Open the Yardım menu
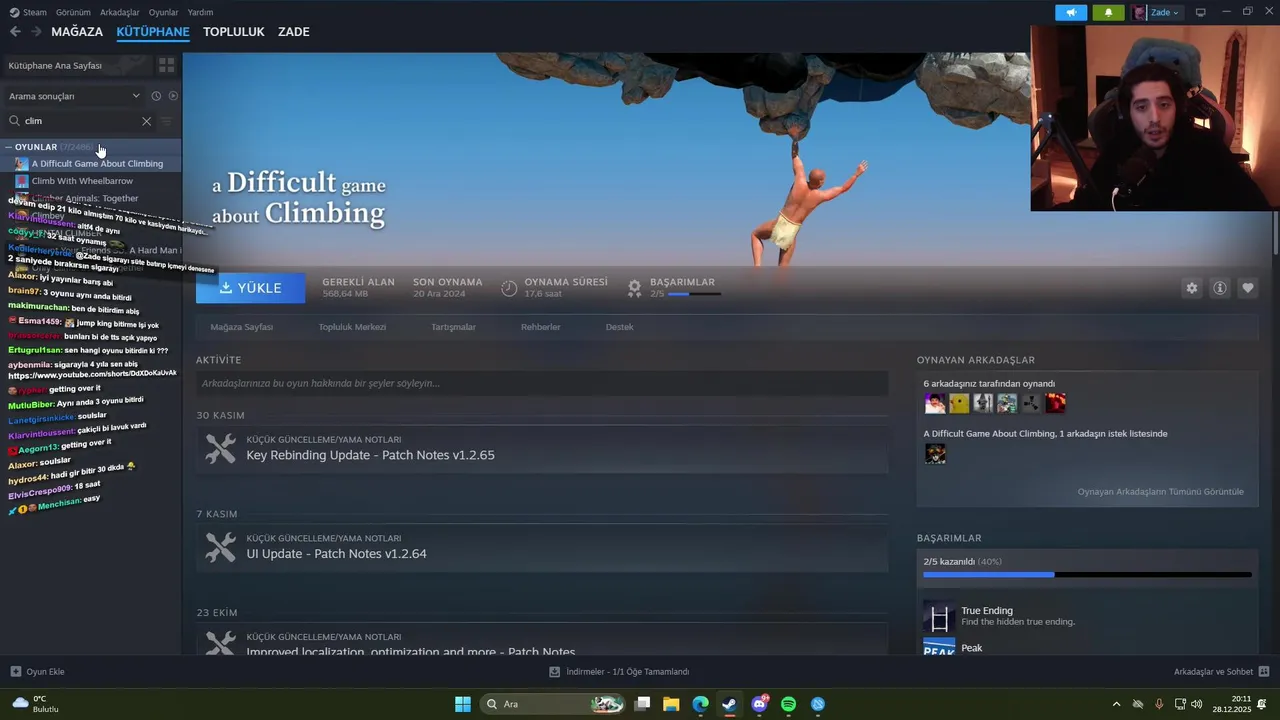 [200, 12]
